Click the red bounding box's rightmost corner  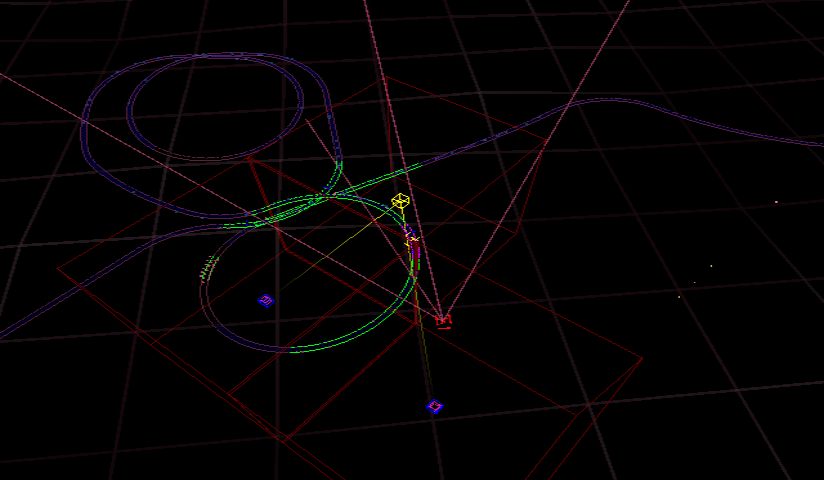click(641, 359)
